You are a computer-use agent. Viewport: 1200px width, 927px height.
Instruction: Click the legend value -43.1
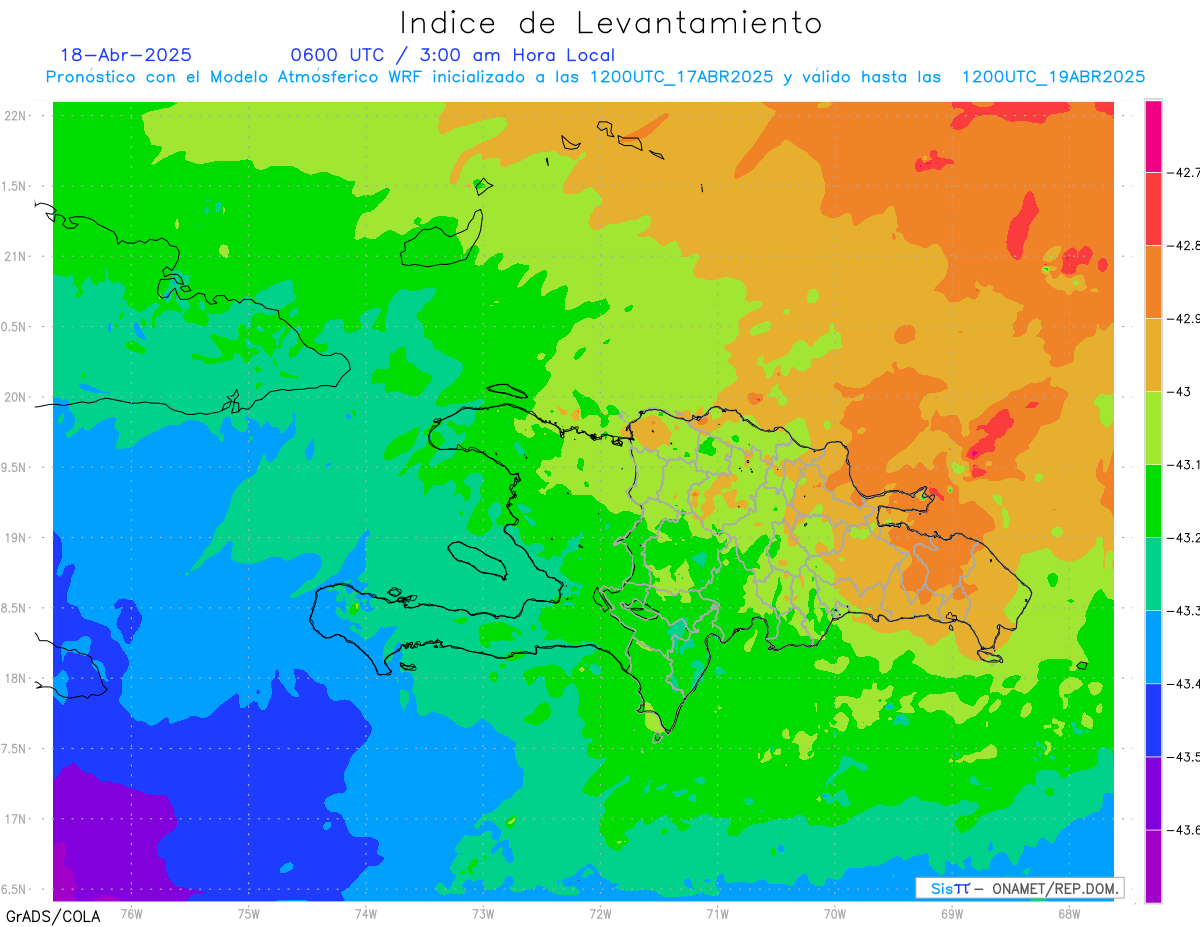point(1184,464)
